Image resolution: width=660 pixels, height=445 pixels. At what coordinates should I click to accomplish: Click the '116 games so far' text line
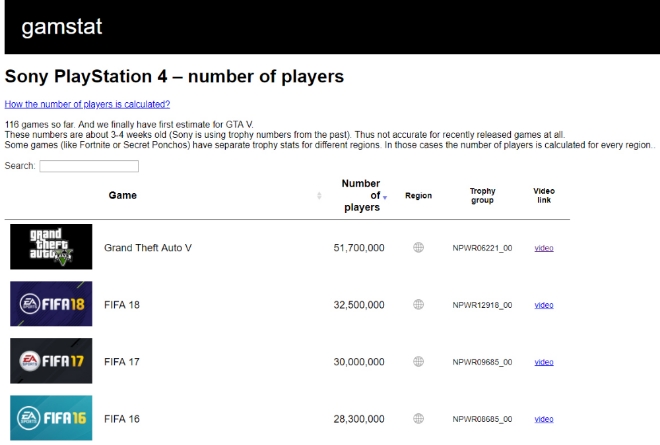129,125
